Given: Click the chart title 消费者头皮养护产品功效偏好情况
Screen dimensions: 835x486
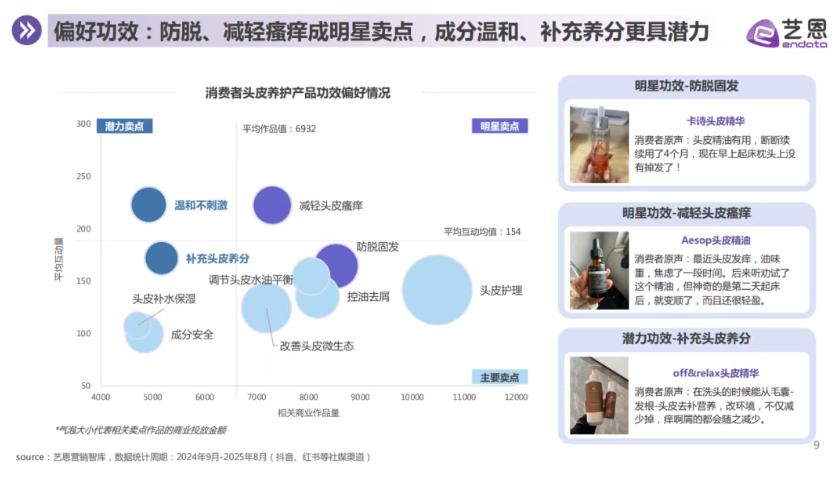Looking at the screenshot, I should point(297,93).
